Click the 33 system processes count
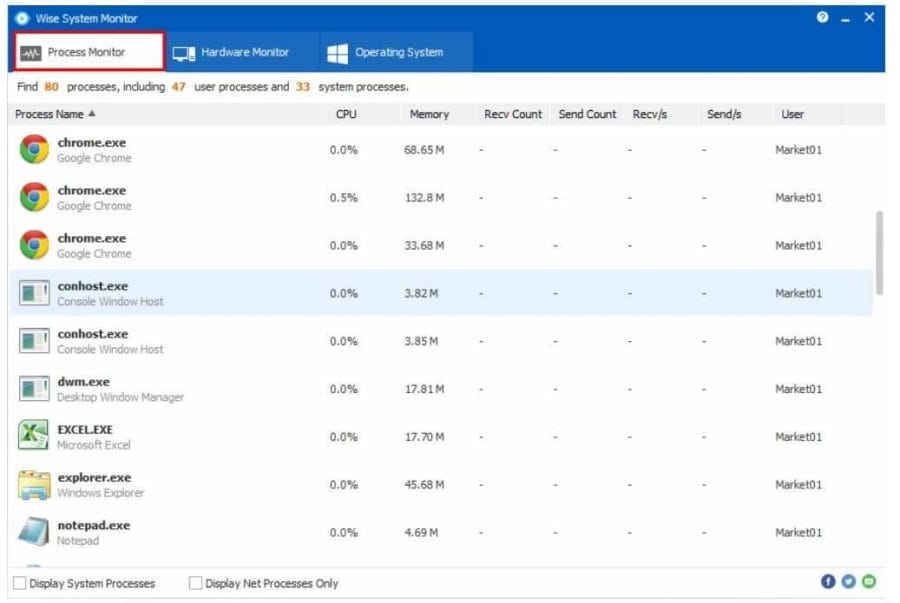 [302, 87]
